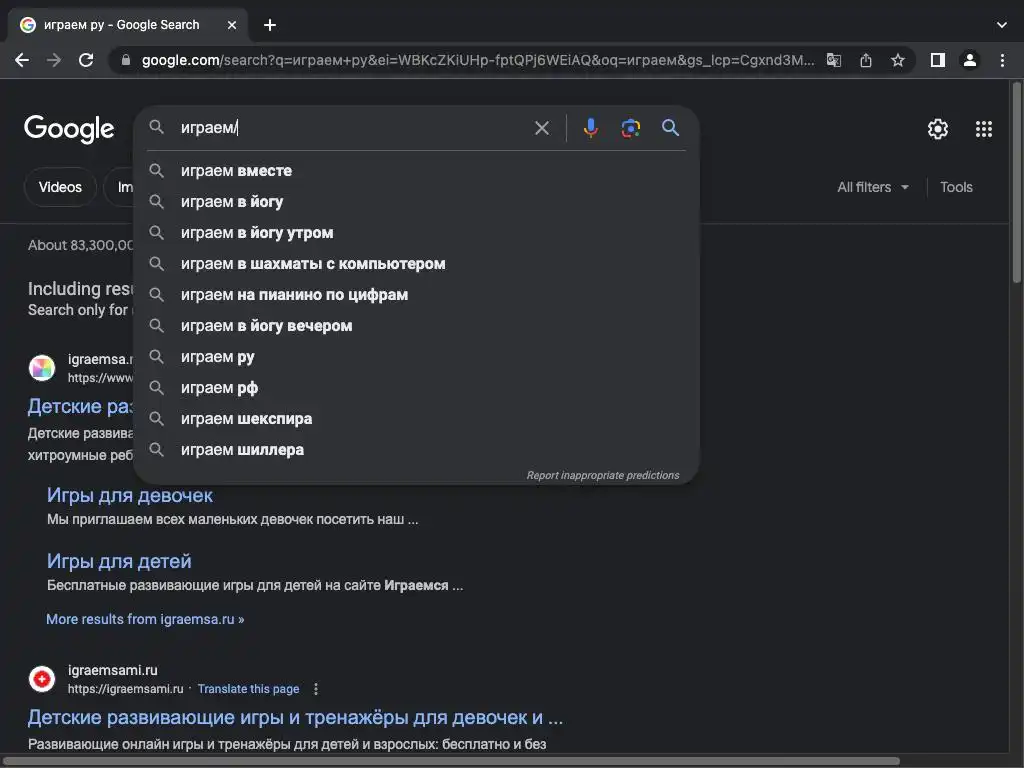Select the играем ру Google Search tab
Viewport: 1024px width, 768px height.
[x=127, y=25]
